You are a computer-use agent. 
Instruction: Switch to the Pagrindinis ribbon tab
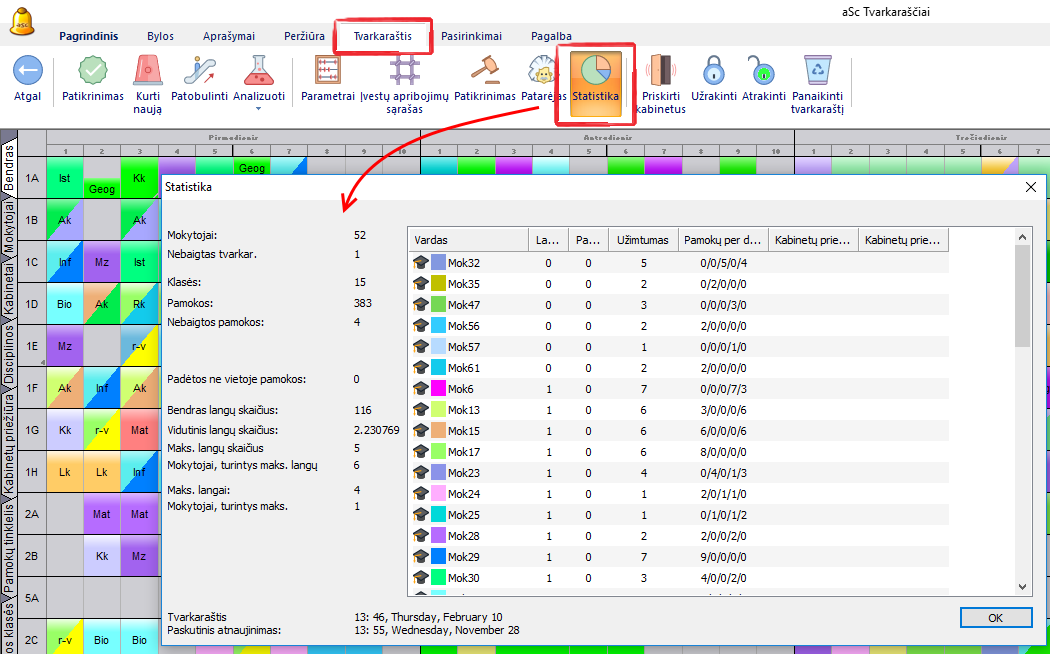pos(88,36)
